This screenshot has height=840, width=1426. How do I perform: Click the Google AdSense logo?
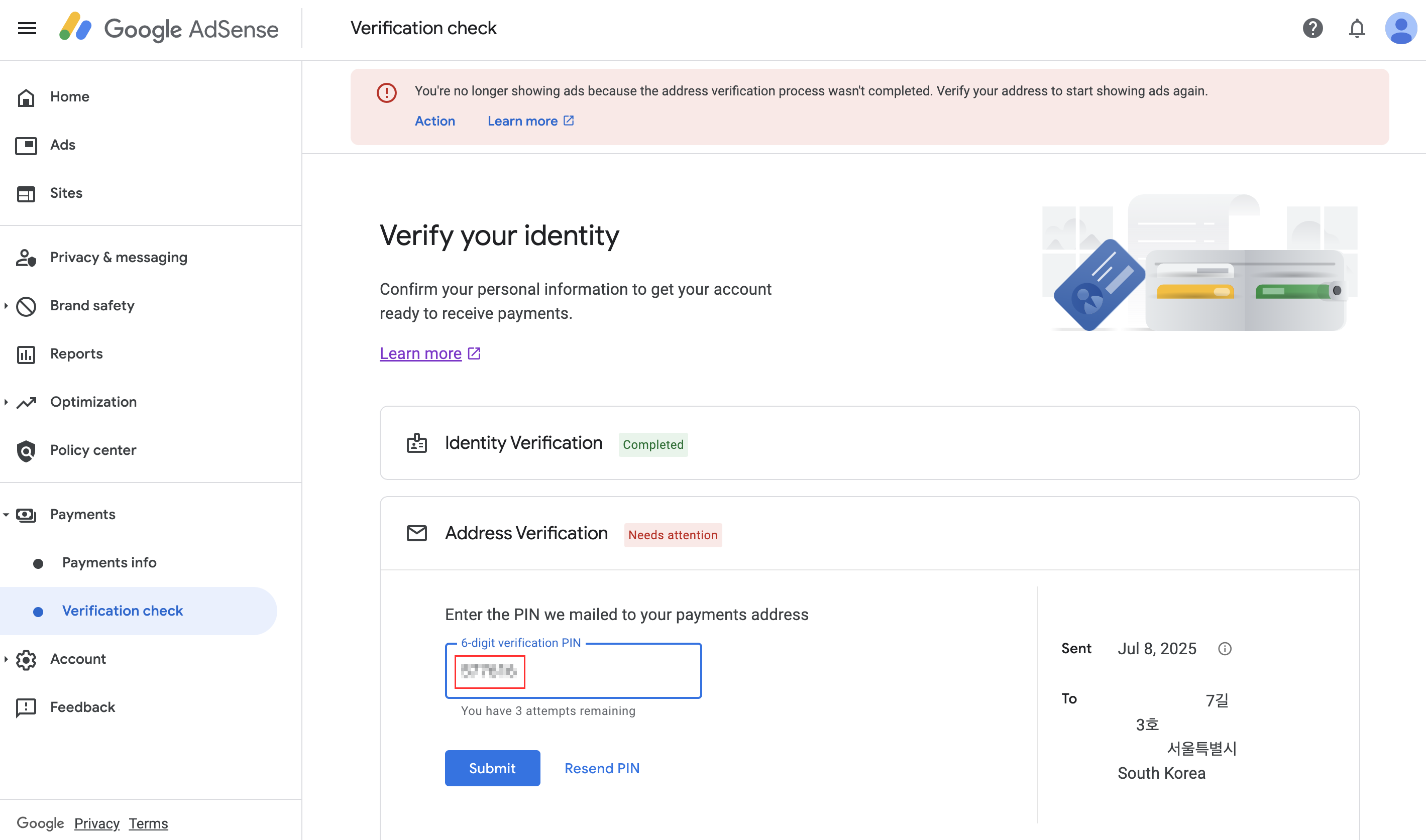pos(169,28)
